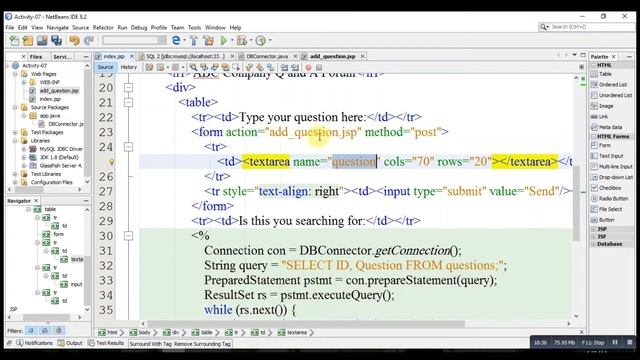Screen dimensions: 640x360
Task: Select Text Input in the Palette
Action: point(611,156)
